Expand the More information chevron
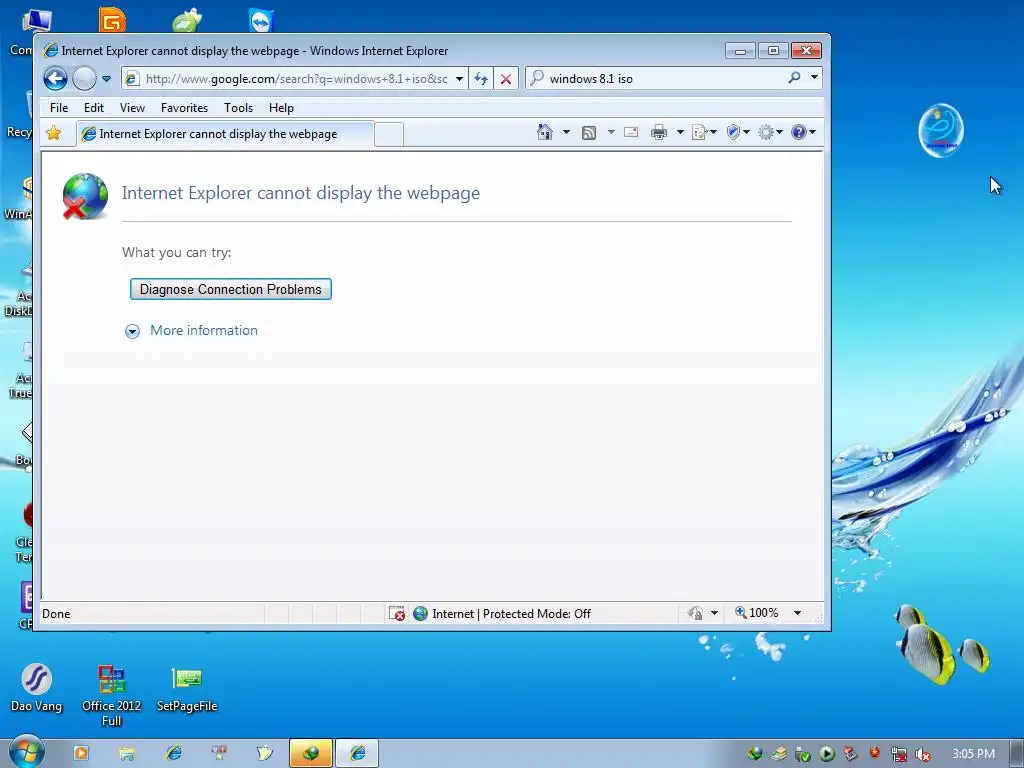This screenshot has width=1024, height=768. pyautogui.click(x=133, y=332)
